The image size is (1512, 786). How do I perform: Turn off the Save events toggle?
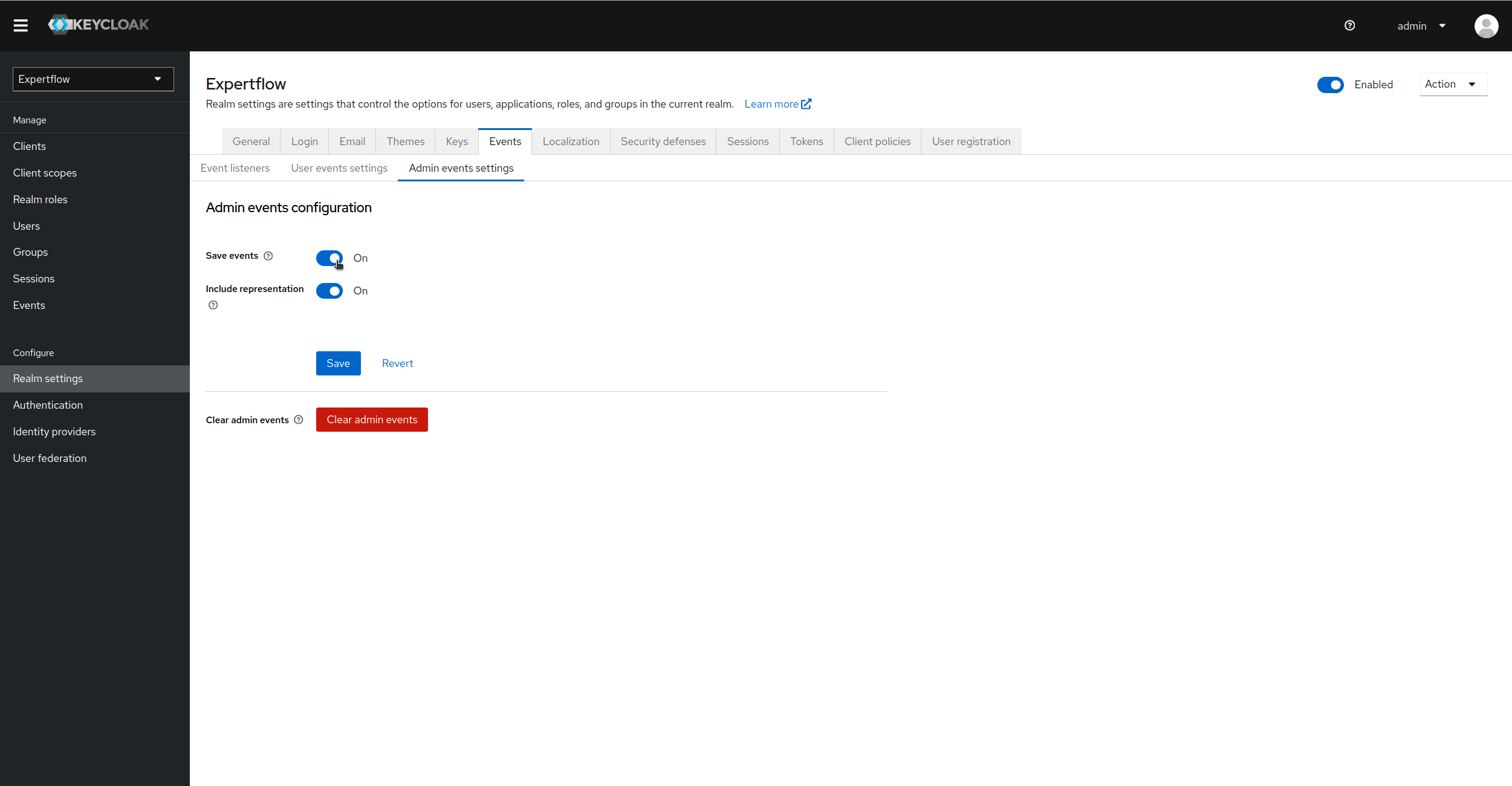[329, 258]
